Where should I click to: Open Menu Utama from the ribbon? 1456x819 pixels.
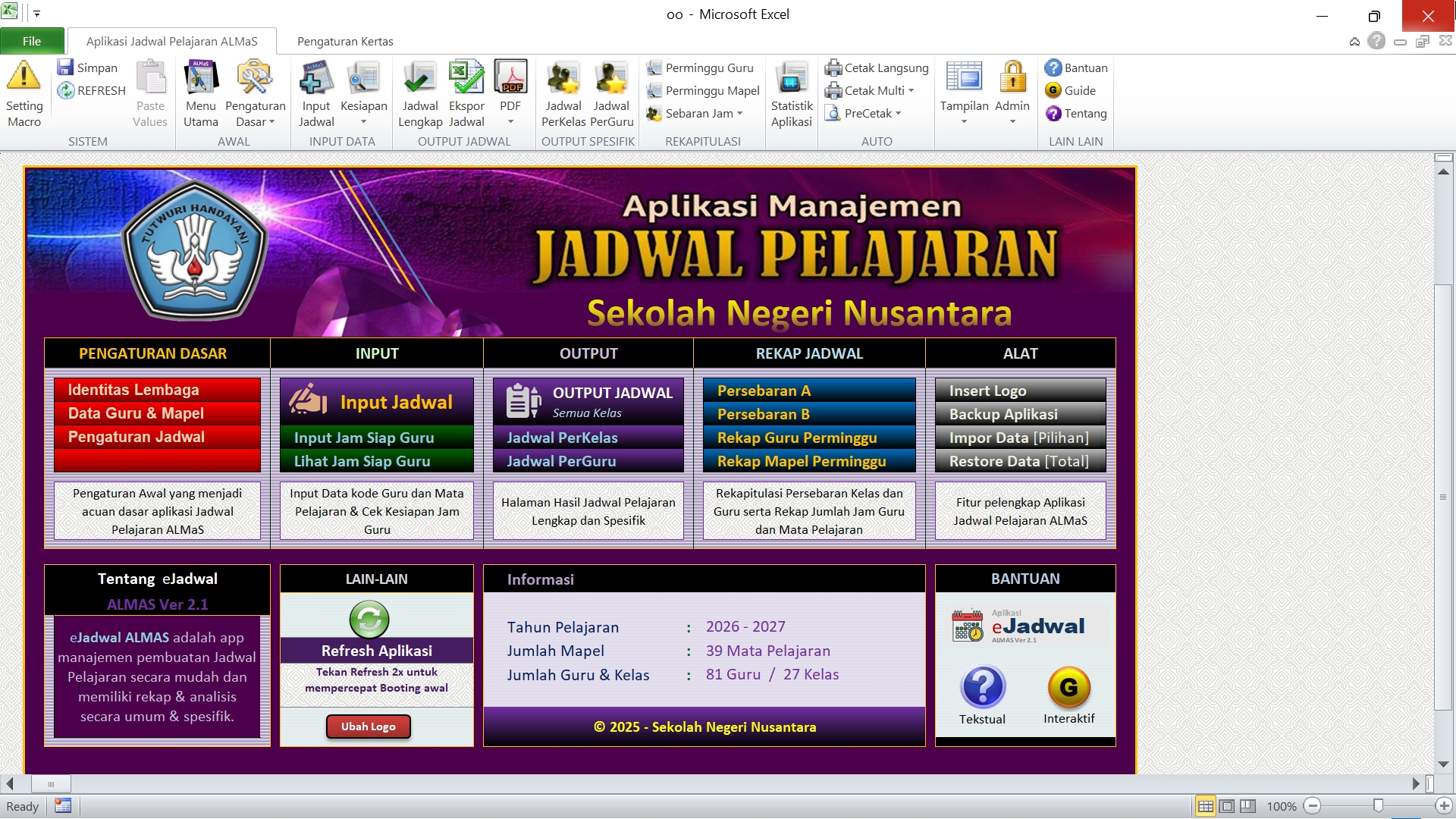pos(200,78)
